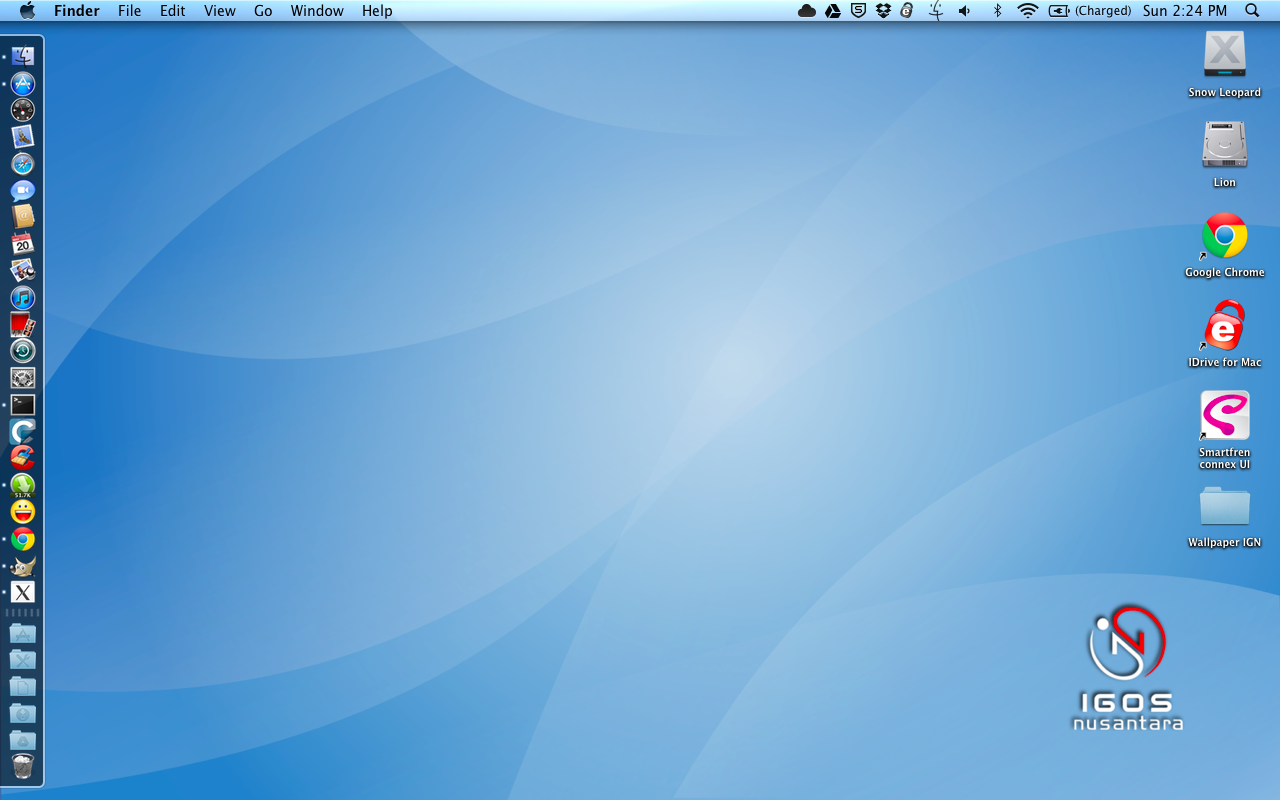Open iCal calendar icon in Dock
1280x800 pixels.
pos(23,244)
